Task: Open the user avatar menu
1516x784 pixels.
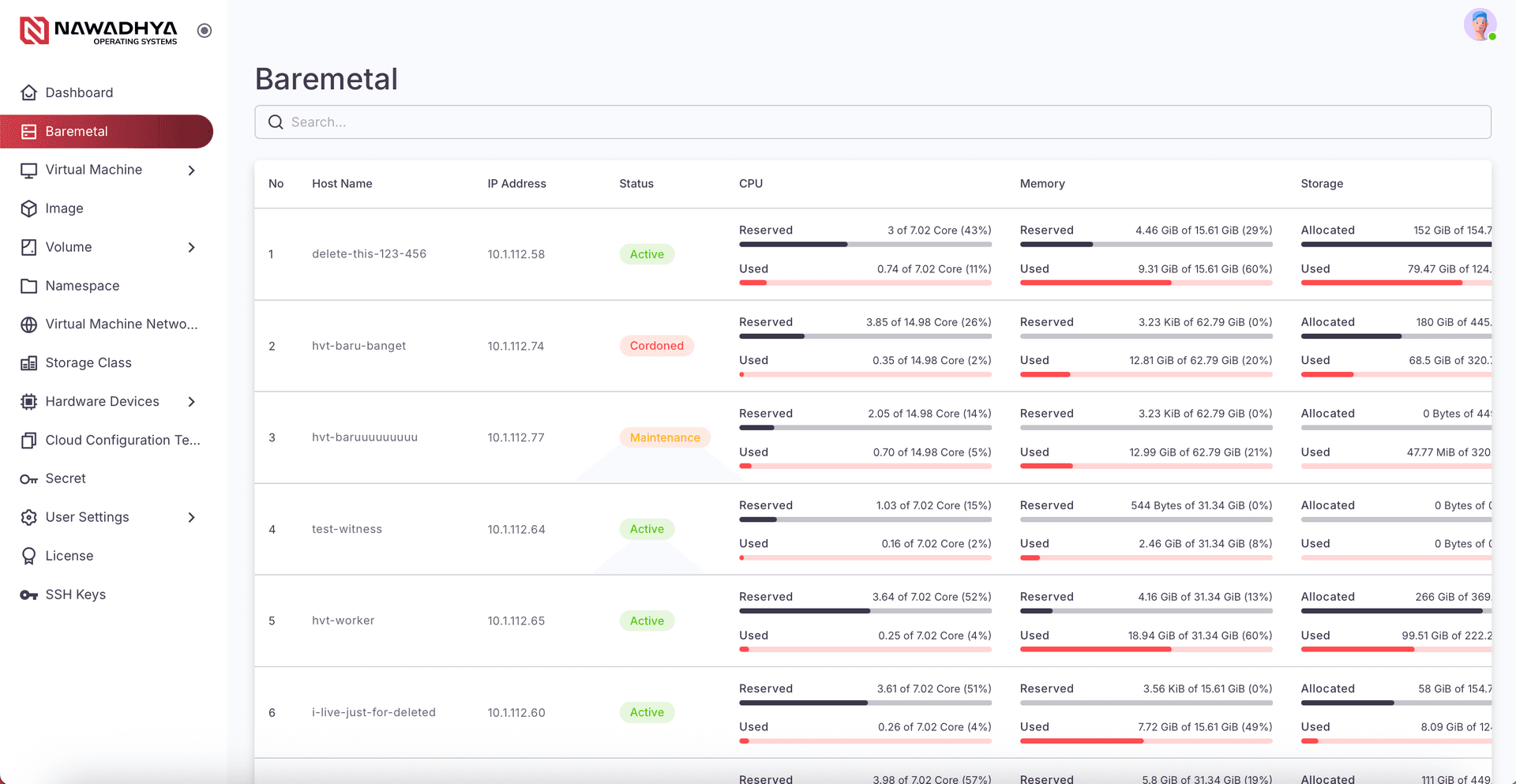Action: coord(1480,24)
